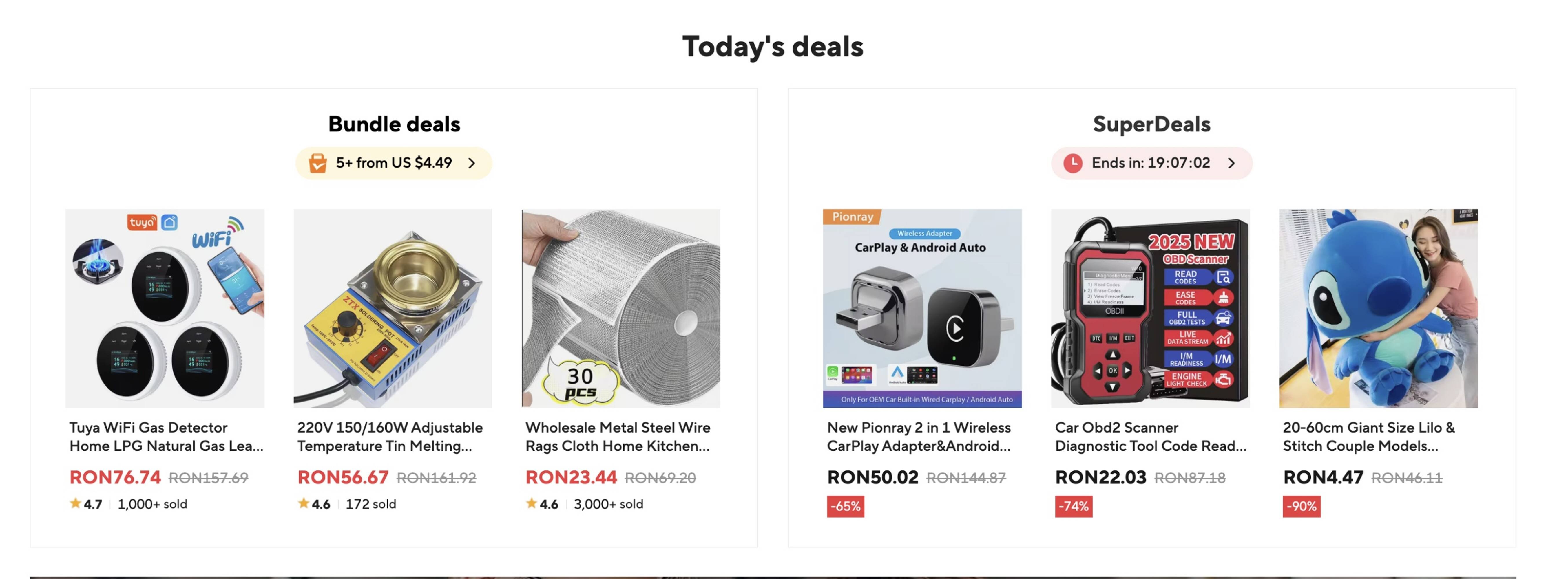View the Metal Steel Wire Rags image

tap(621, 308)
